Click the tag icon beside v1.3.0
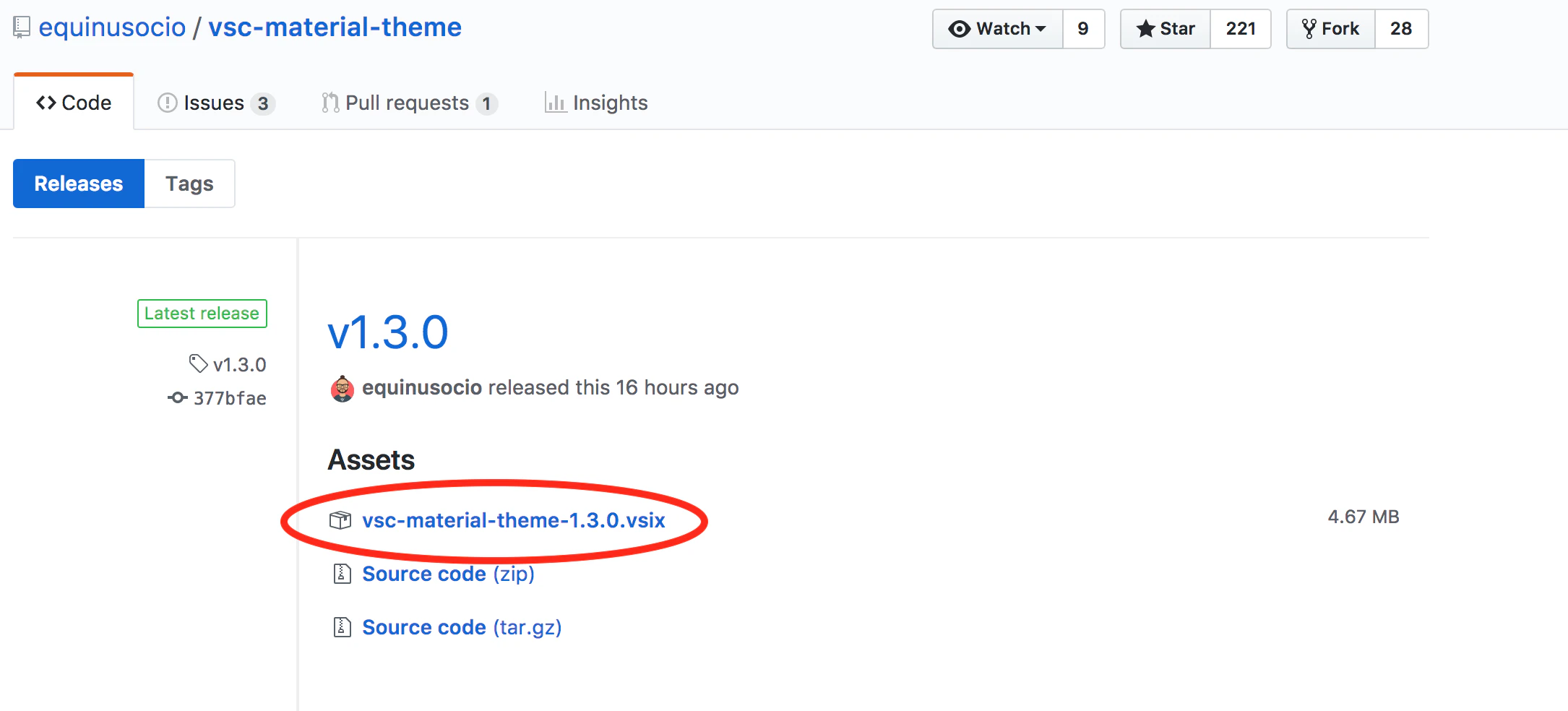The width and height of the screenshot is (1568, 711). (x=198, y=363)
